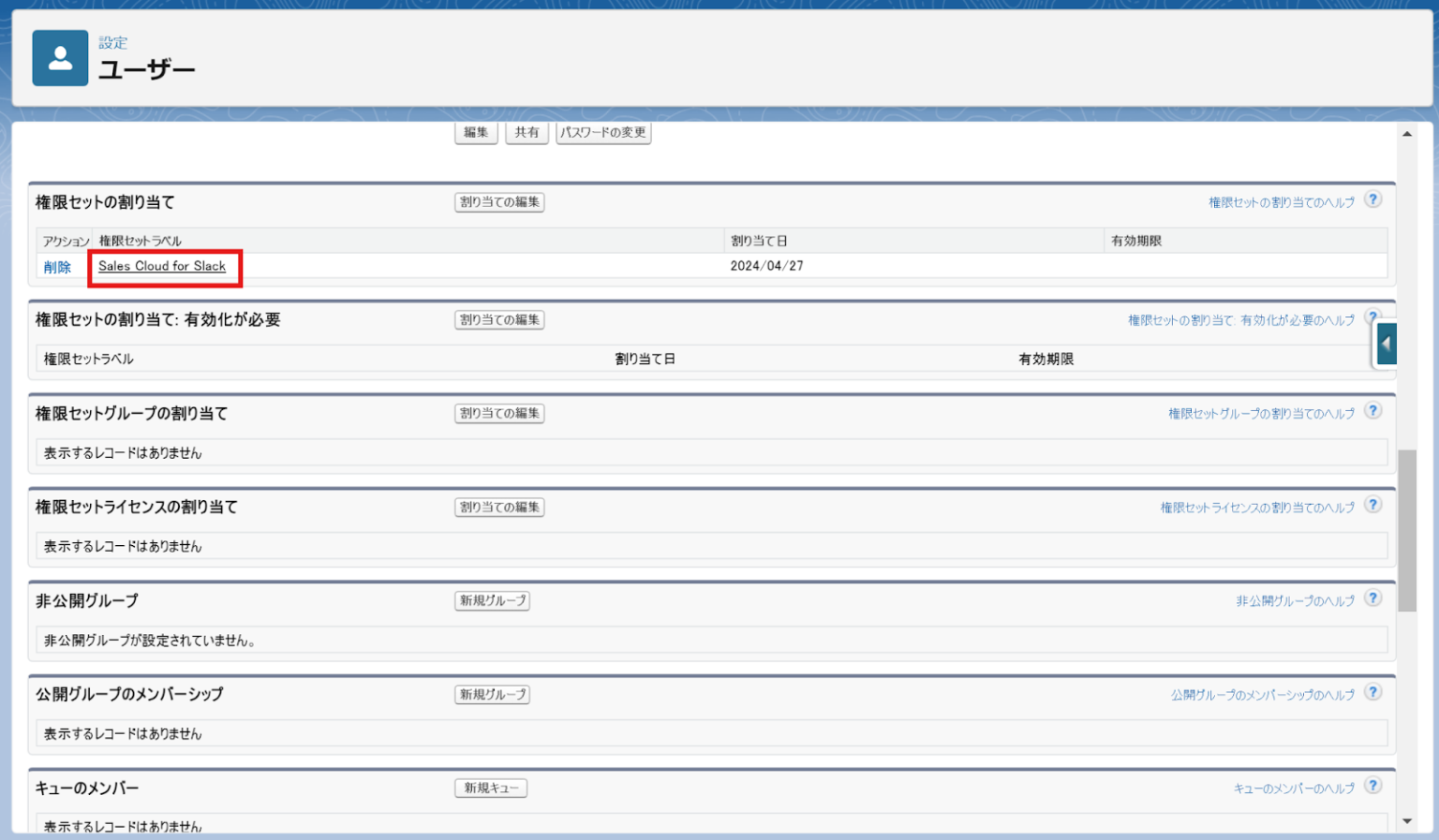Click 削除 to remove Sales Cloud for Slack
Screen dimensions: 1439x840
[x=59, y=266]
